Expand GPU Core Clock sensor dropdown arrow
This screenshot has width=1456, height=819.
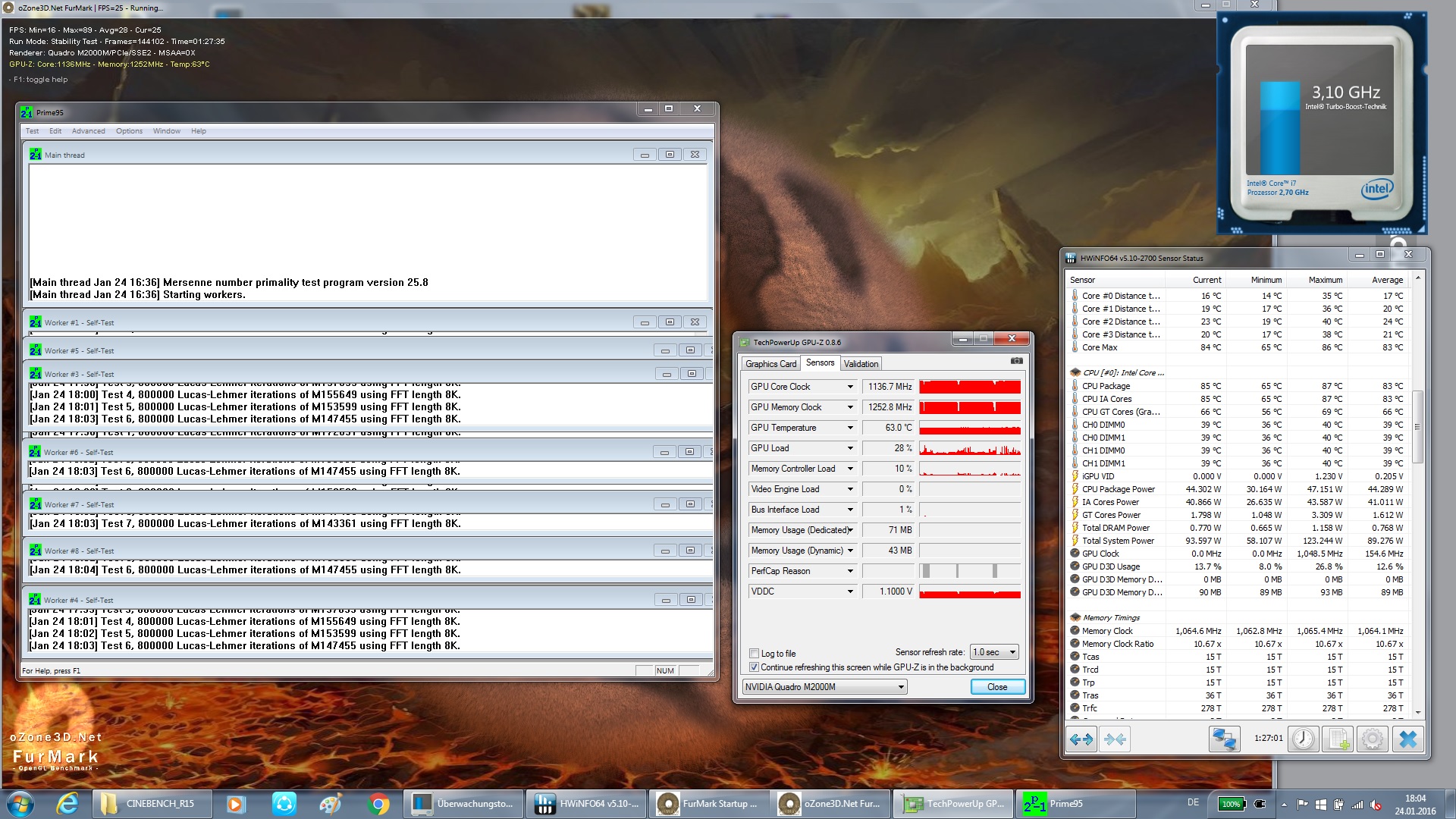(x=850, y=387)
